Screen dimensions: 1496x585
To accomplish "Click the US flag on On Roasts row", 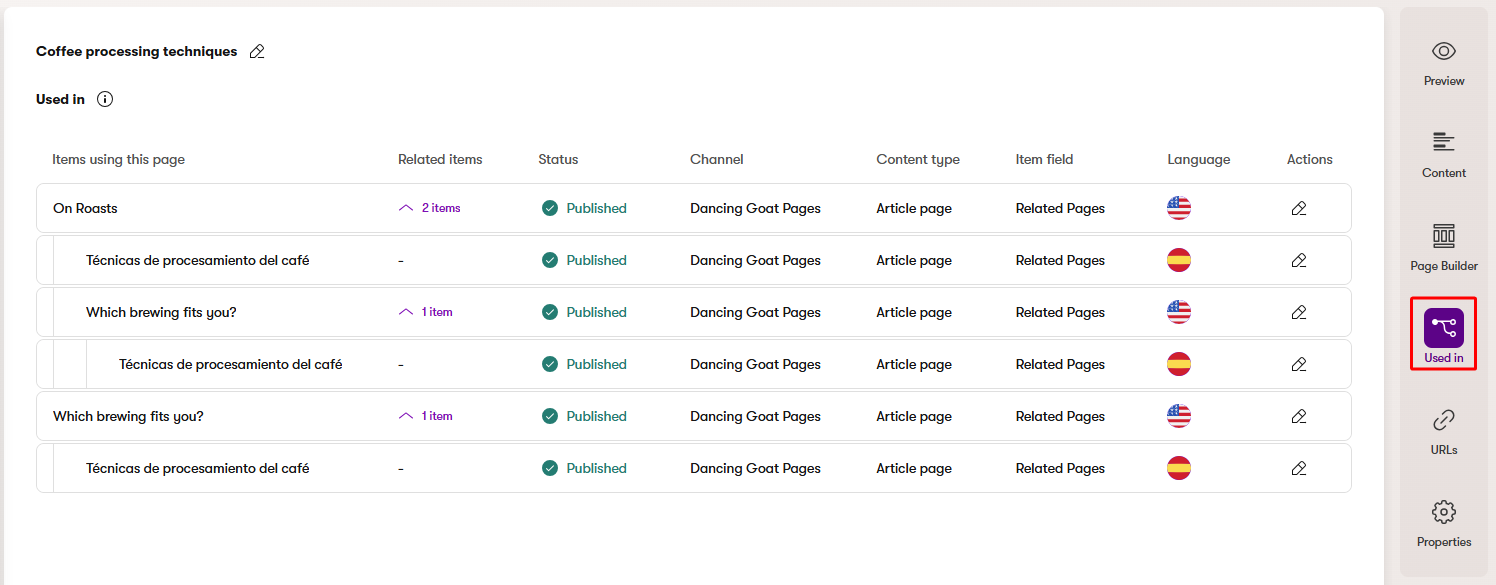I will [x=1179, y=207].
